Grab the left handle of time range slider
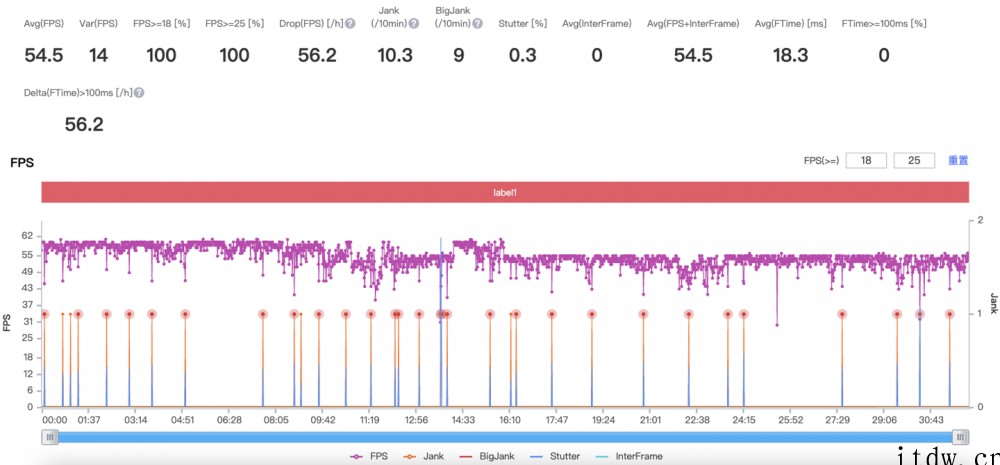This screenshot has width=1000, height=465. click(x=49, y=437)
